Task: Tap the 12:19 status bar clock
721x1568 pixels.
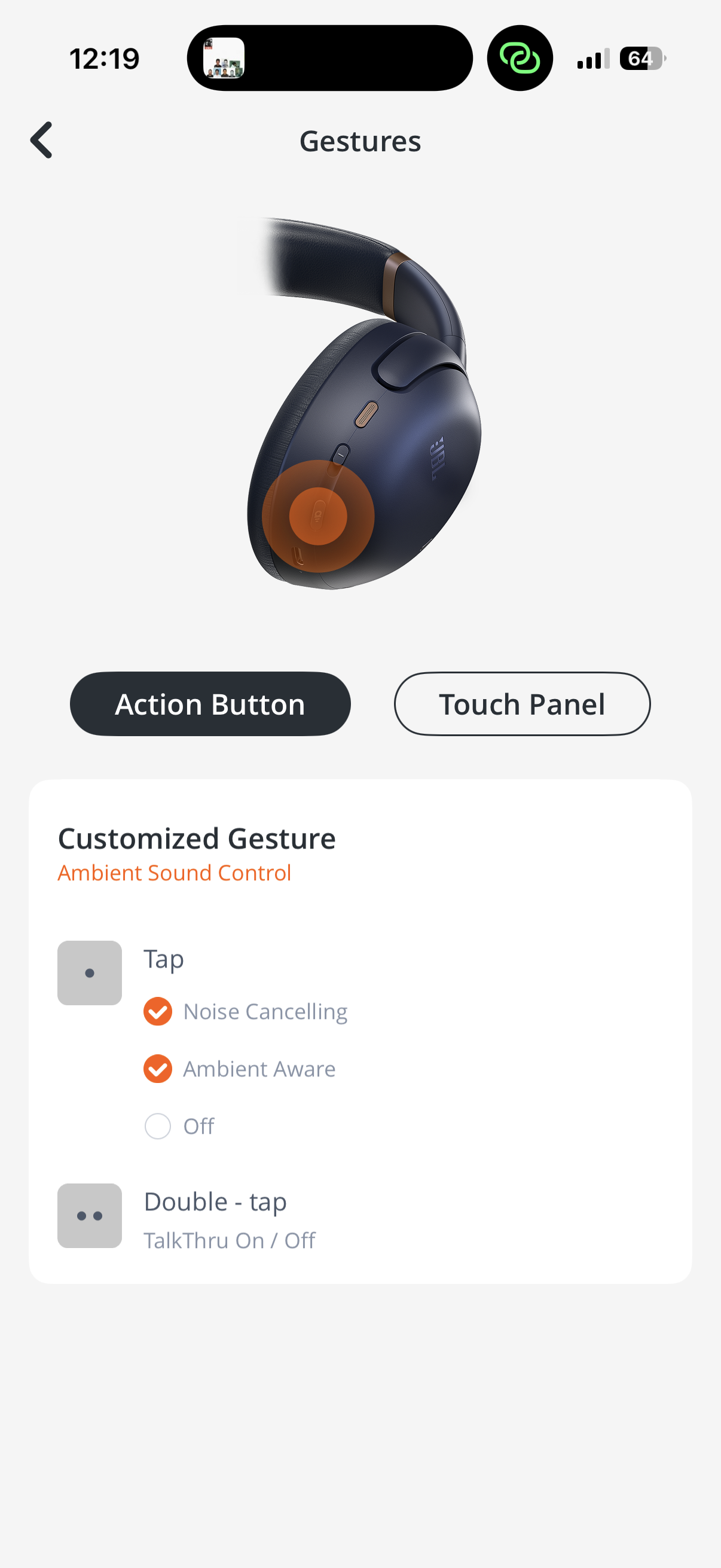Action: tap(105, 59)
